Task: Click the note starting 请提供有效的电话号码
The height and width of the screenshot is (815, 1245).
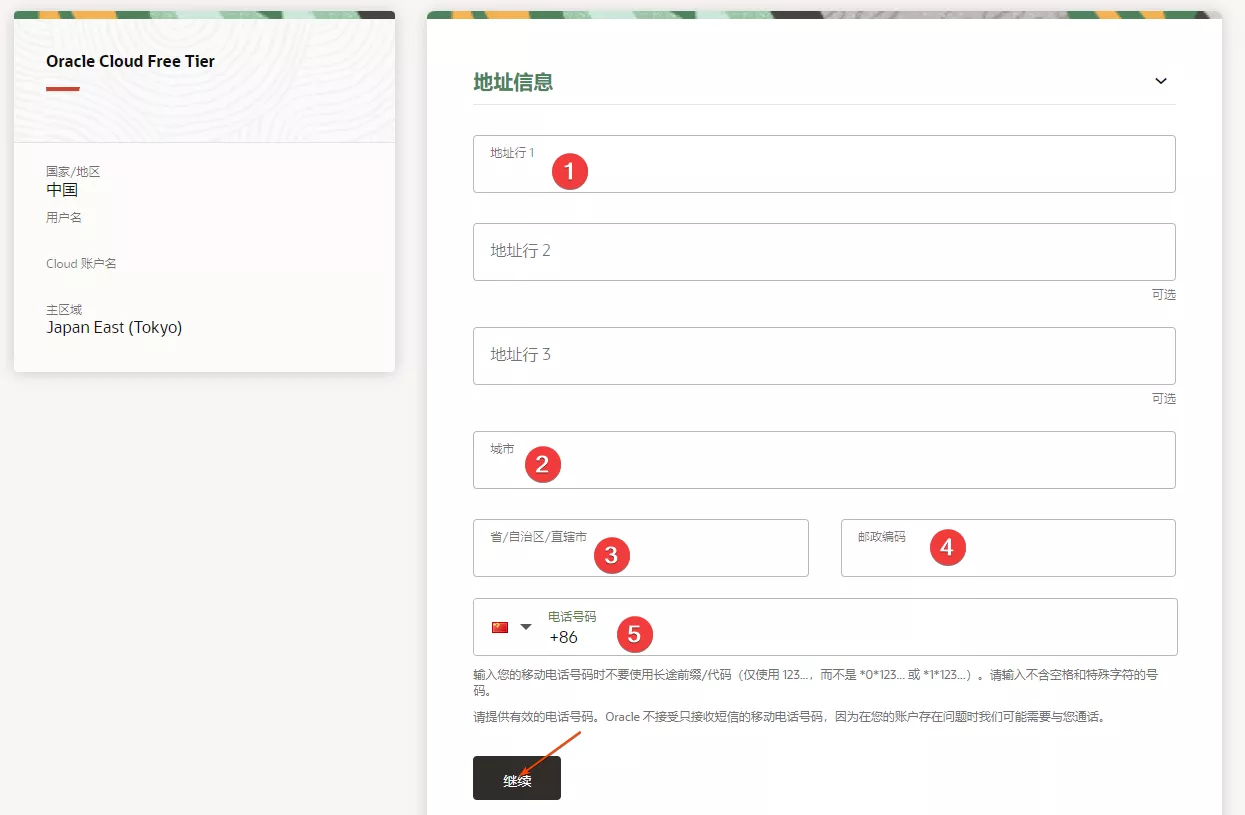Action: click(x=789, y=717)
